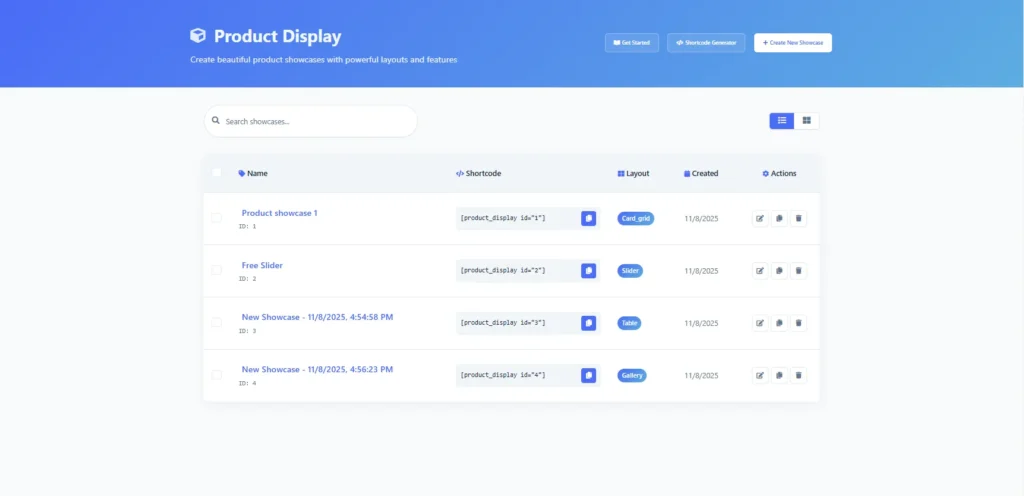Open the Shortcode Generator
The height and width of the screenshot is (496, 1024).
(706, 42)
